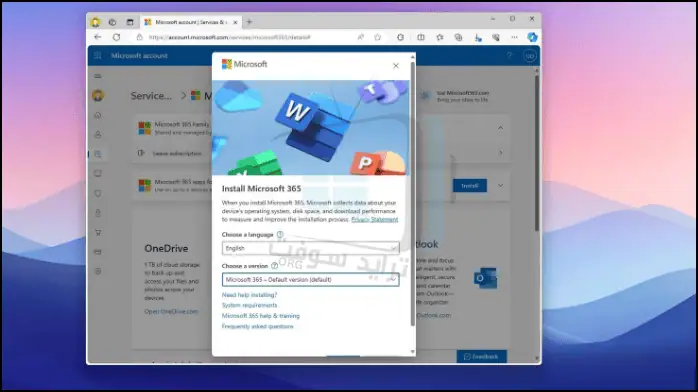
Task: Open the Choose a language dropdown
Action: (x=311, y=248)
